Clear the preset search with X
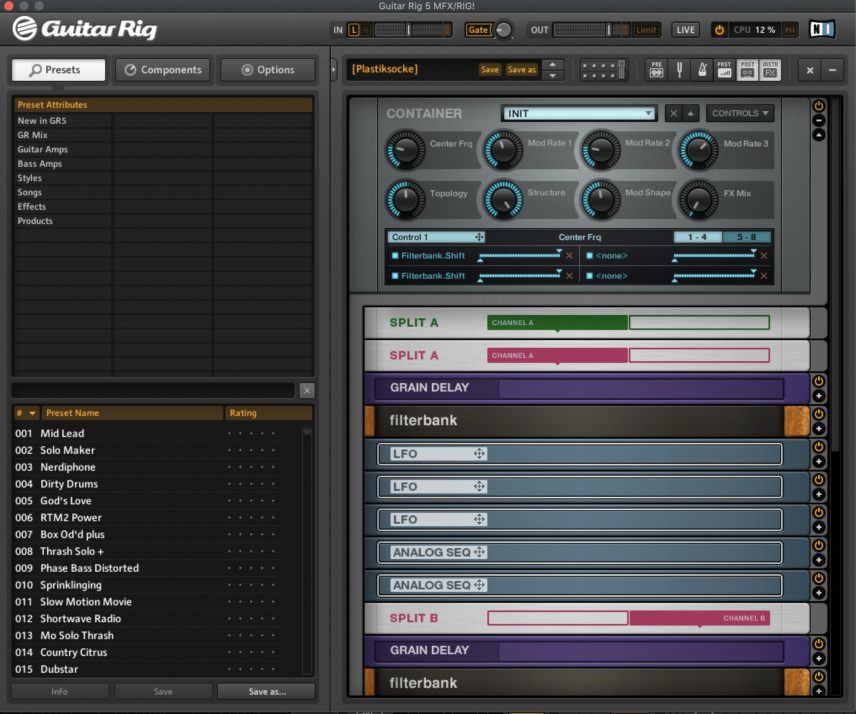 tap(307, 390)
